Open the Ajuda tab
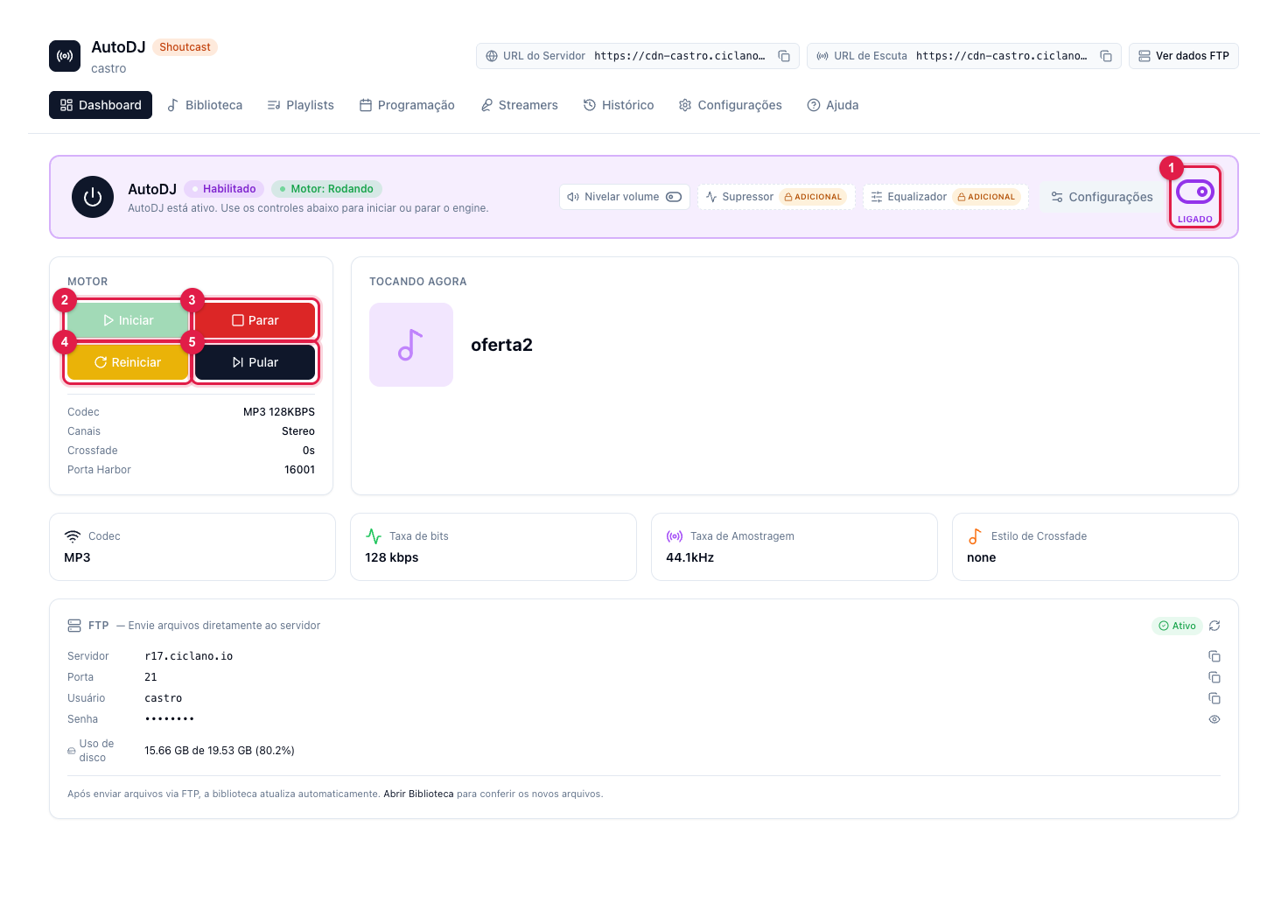 (x=833, y=105)
